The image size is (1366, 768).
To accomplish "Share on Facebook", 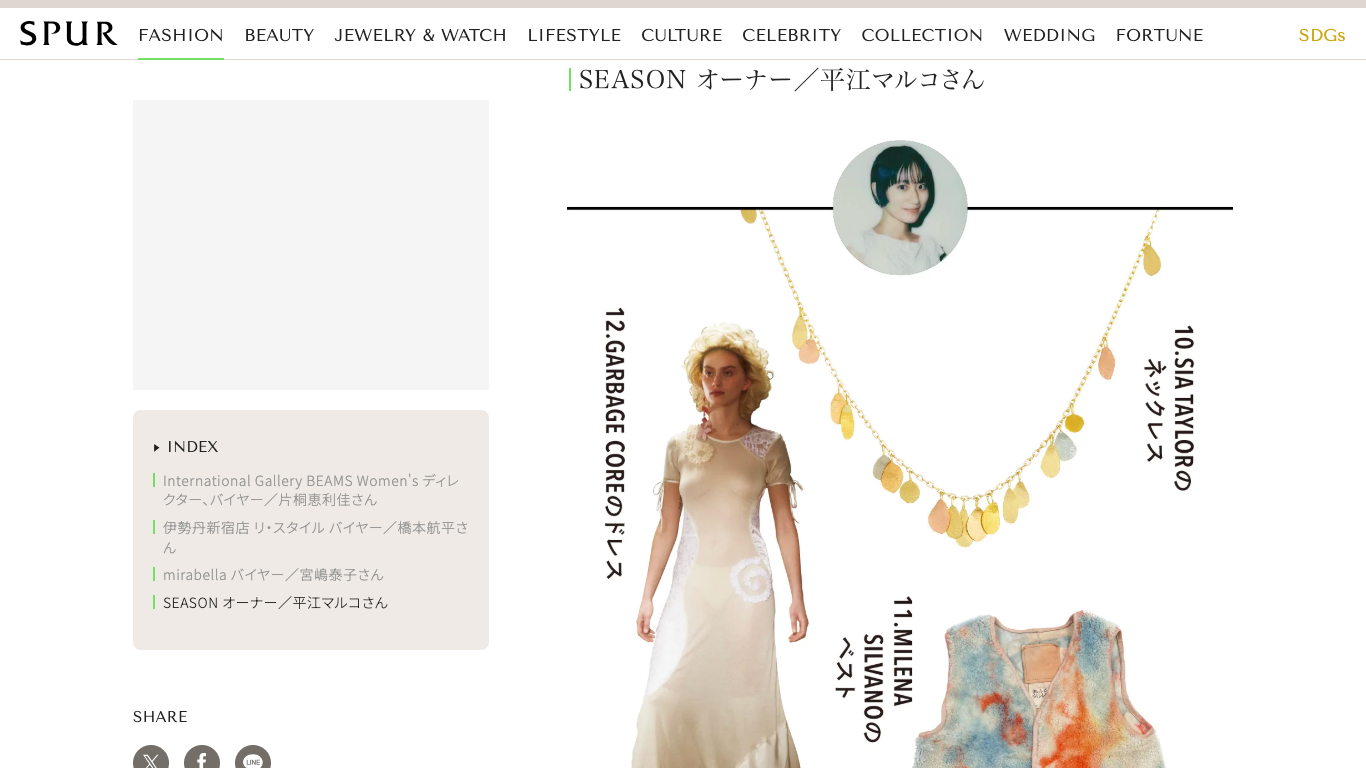I will click(202, 762).
